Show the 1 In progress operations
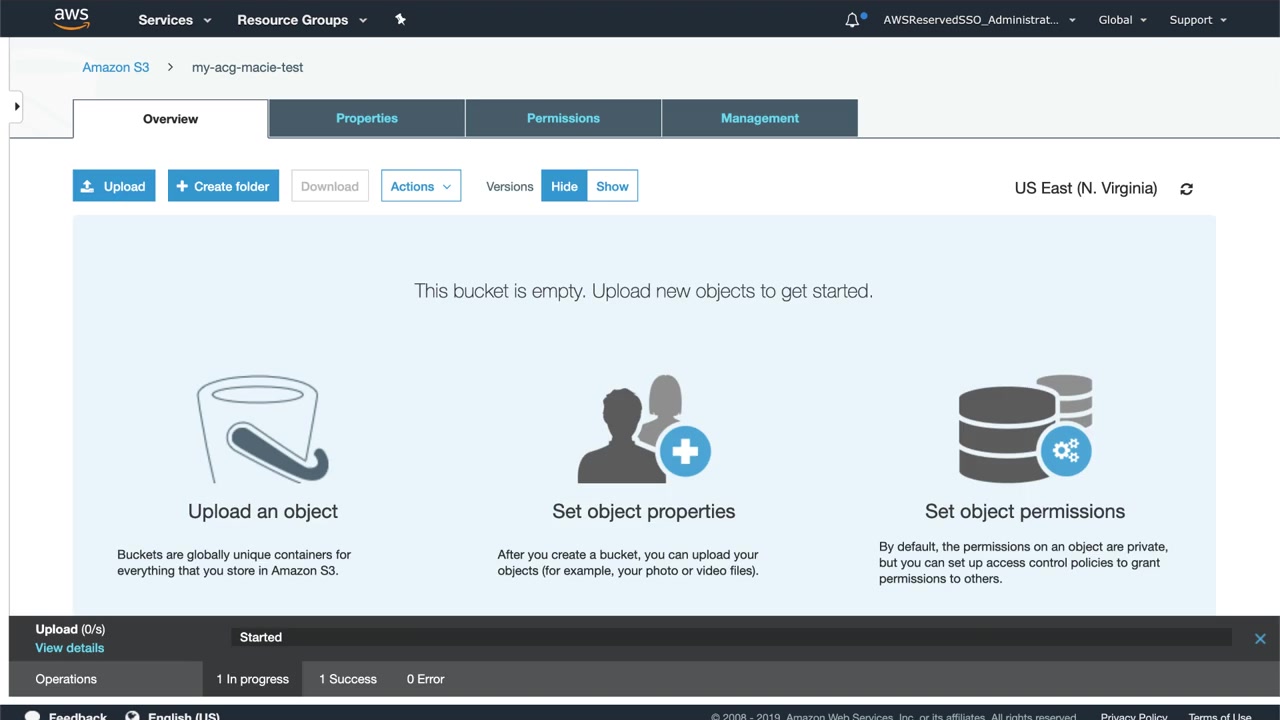The image size is (1280, 720). [x=253, y=679]
